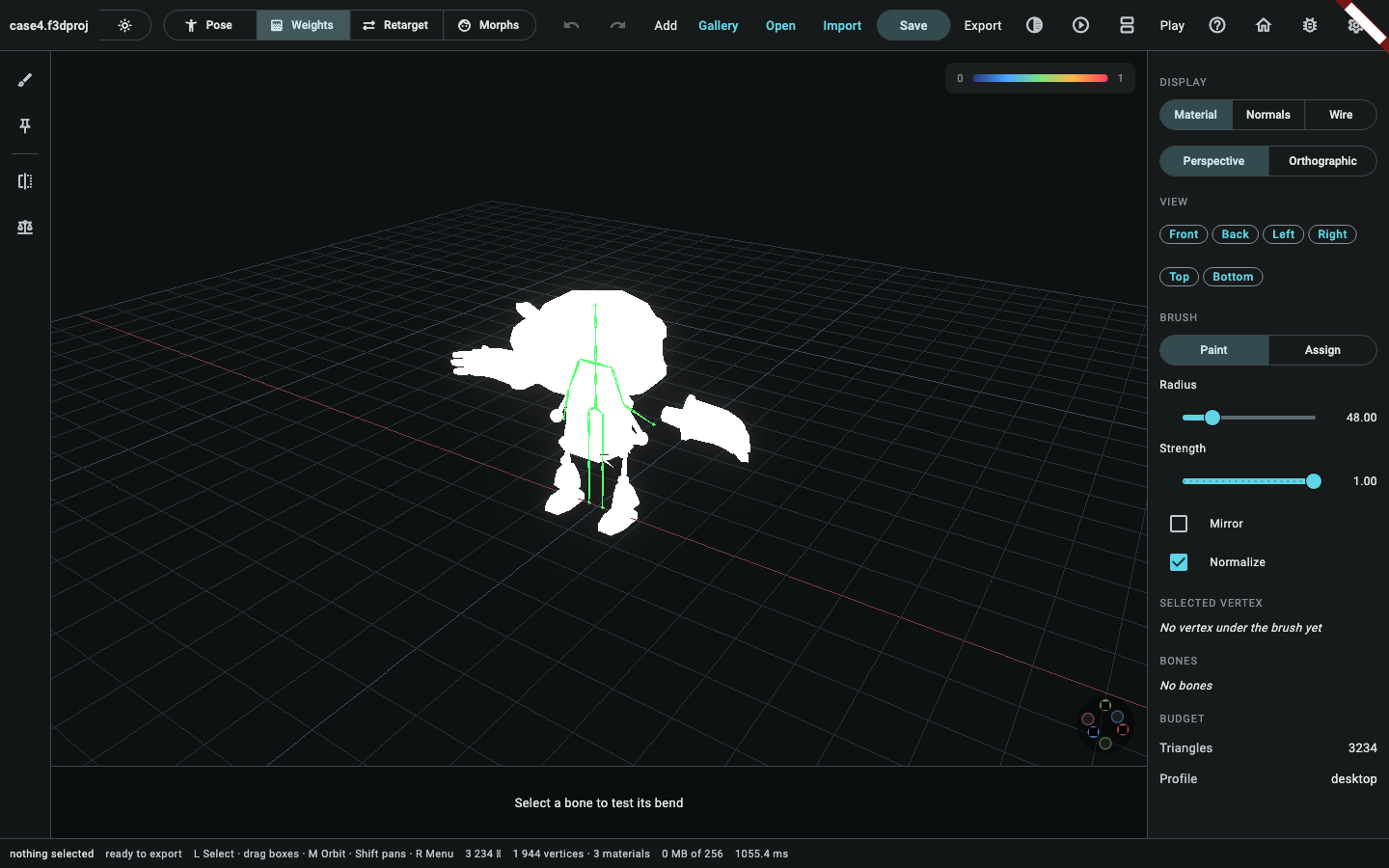Switch to Right view

pos(1332,234)
